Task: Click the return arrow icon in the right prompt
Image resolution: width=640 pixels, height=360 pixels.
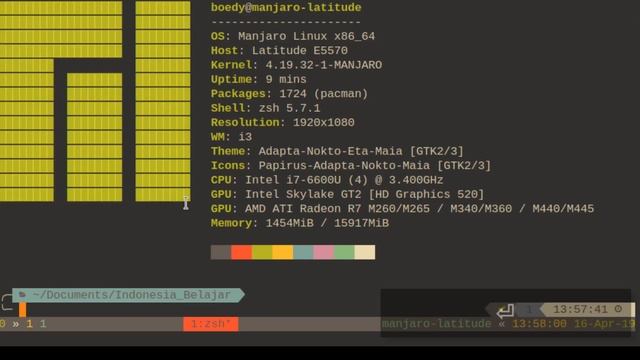Action: [505, 311]
